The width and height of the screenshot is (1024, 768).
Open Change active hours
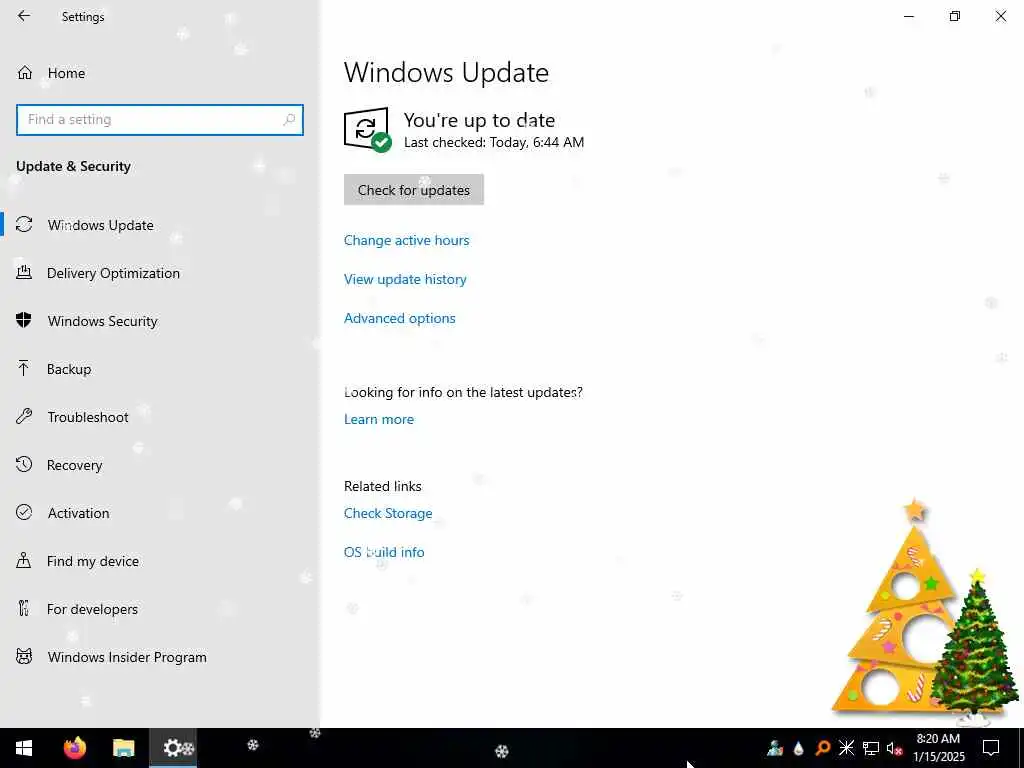407,240
